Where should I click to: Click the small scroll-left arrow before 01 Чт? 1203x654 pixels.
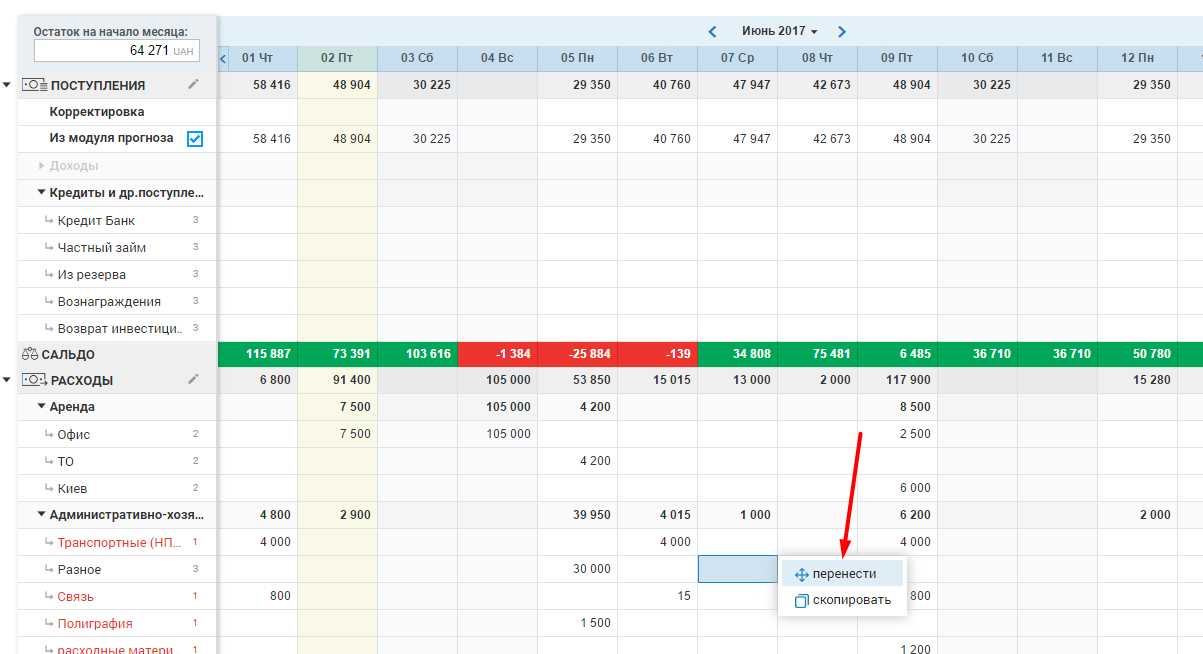223,58
